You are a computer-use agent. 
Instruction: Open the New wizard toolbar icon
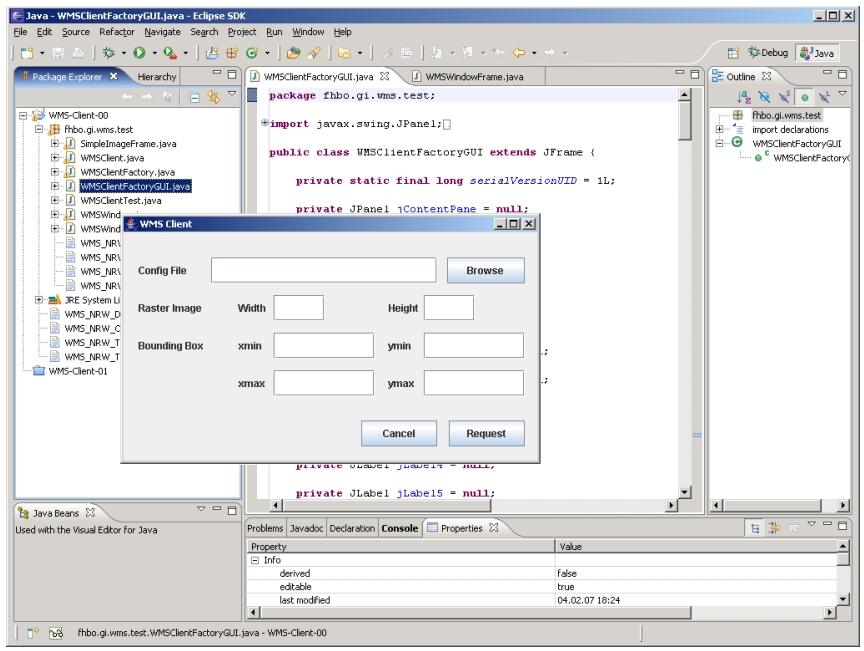(26, 53)
